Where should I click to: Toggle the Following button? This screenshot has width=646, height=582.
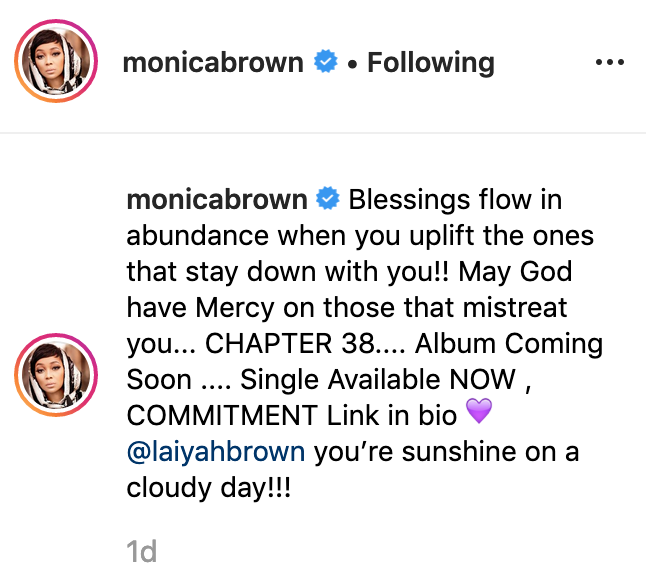pyautogui.click(x=430, y=63)
